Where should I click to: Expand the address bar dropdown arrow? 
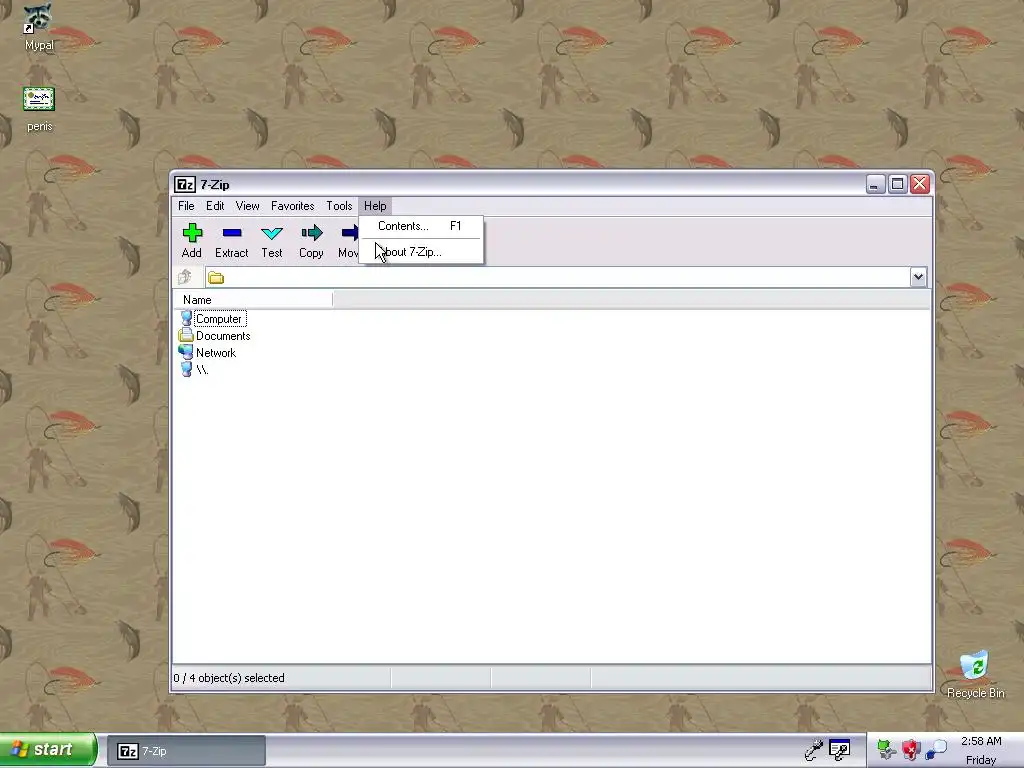click(x=918, y=277)
